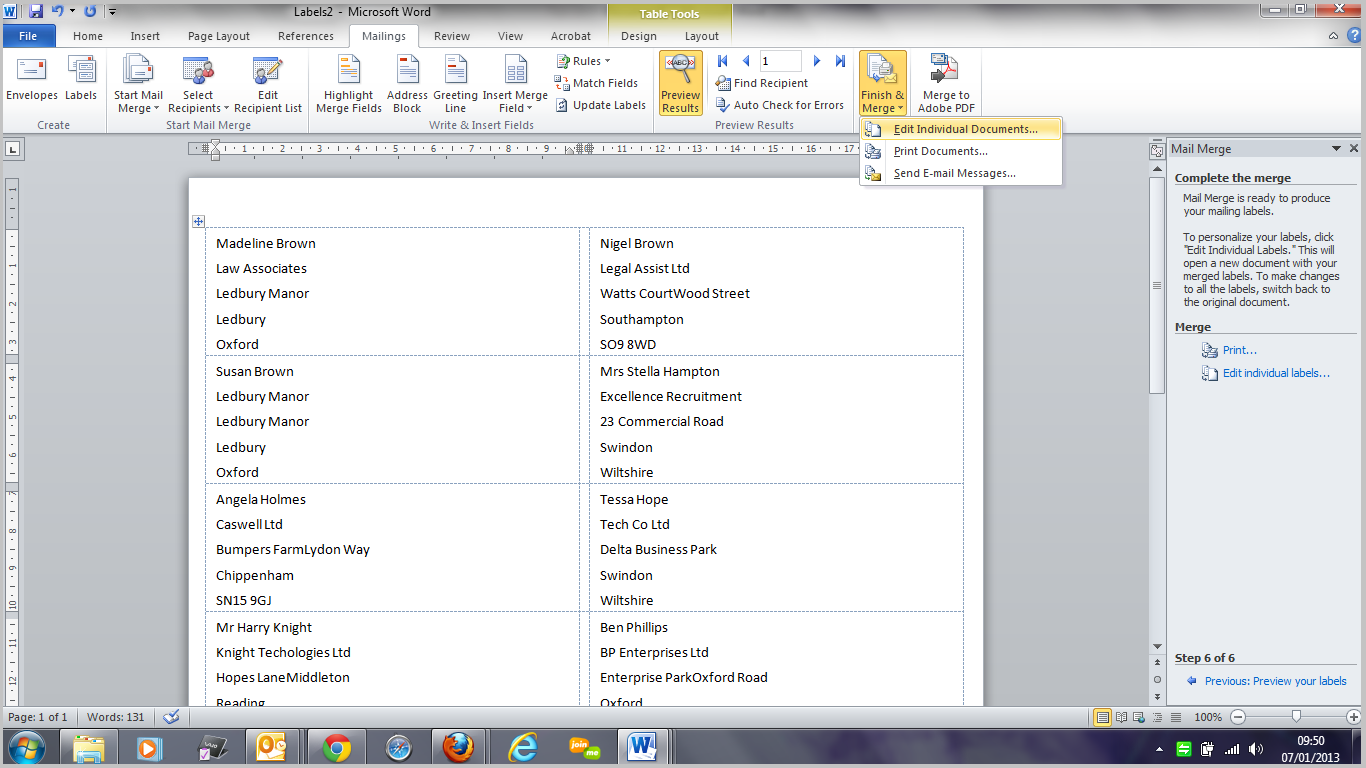This screenshot has height=768, width=1366.
Task: Switch to the Review tab
Action: tap(452, 36)
